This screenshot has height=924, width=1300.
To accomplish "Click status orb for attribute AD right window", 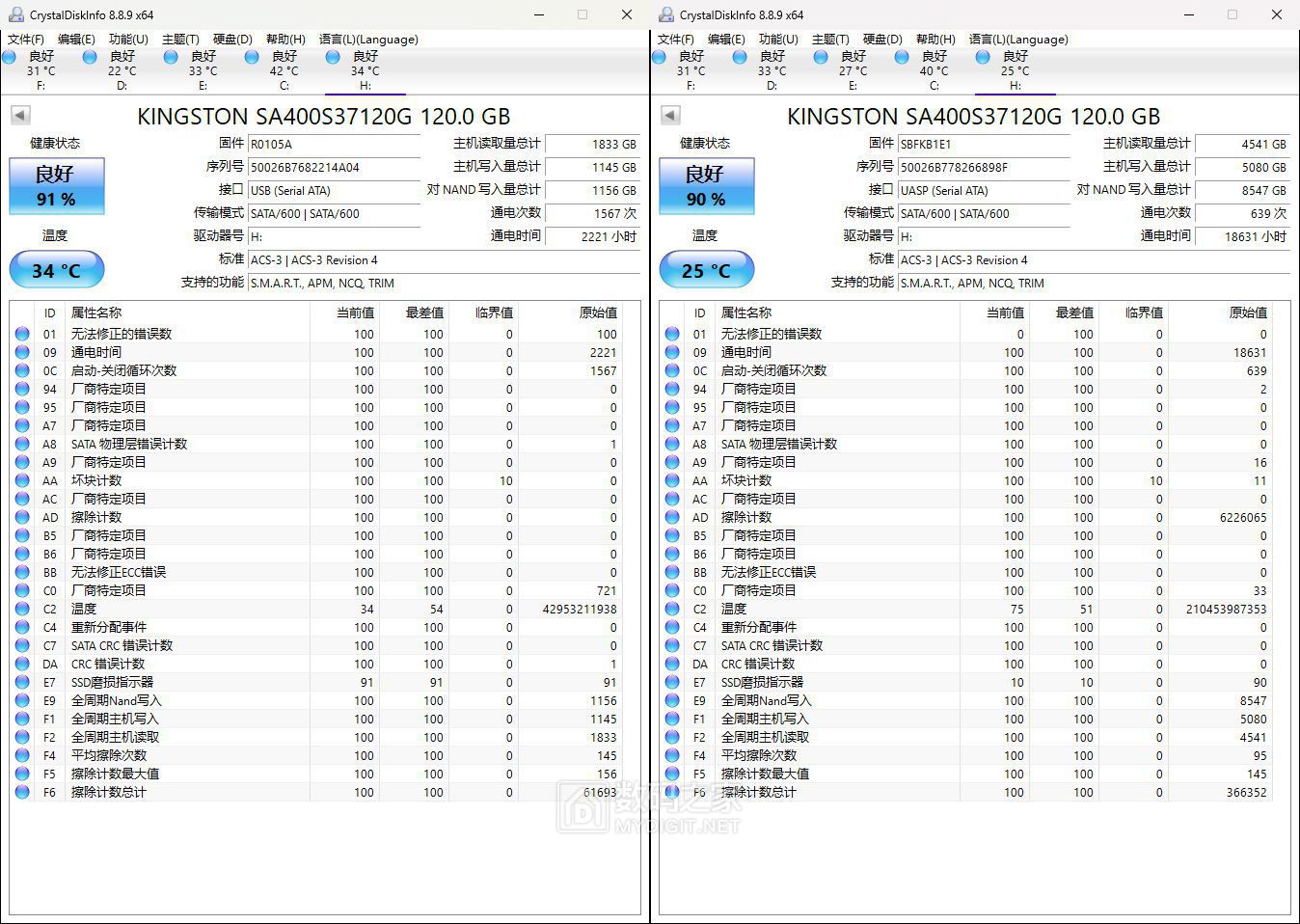I will pos(672,517).
